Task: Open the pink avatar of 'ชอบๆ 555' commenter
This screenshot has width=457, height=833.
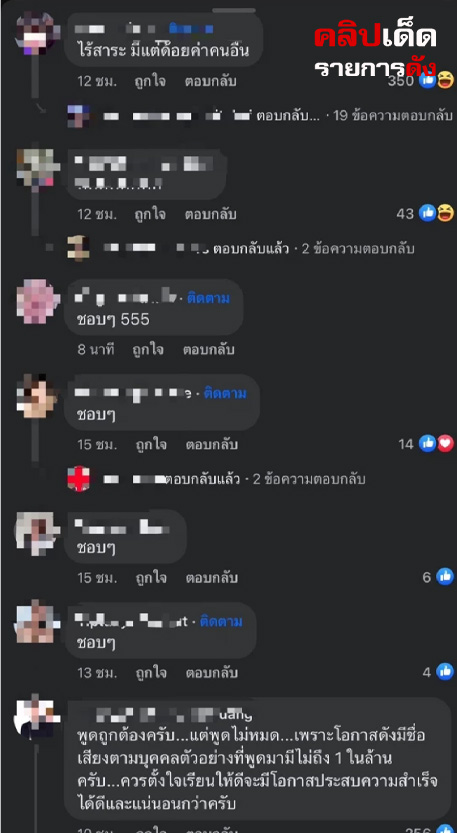Action: [35, 302]
